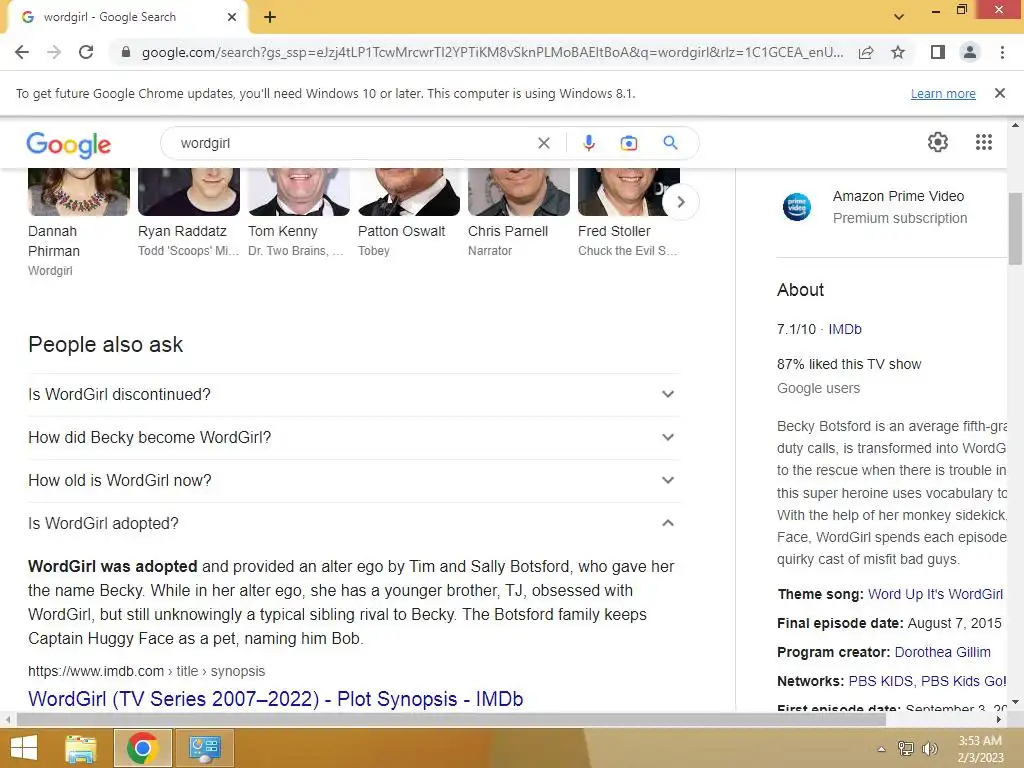Open File Explorer from the taskbar
This screenshot has width=1024, height=768.
(x=81, y=748)
